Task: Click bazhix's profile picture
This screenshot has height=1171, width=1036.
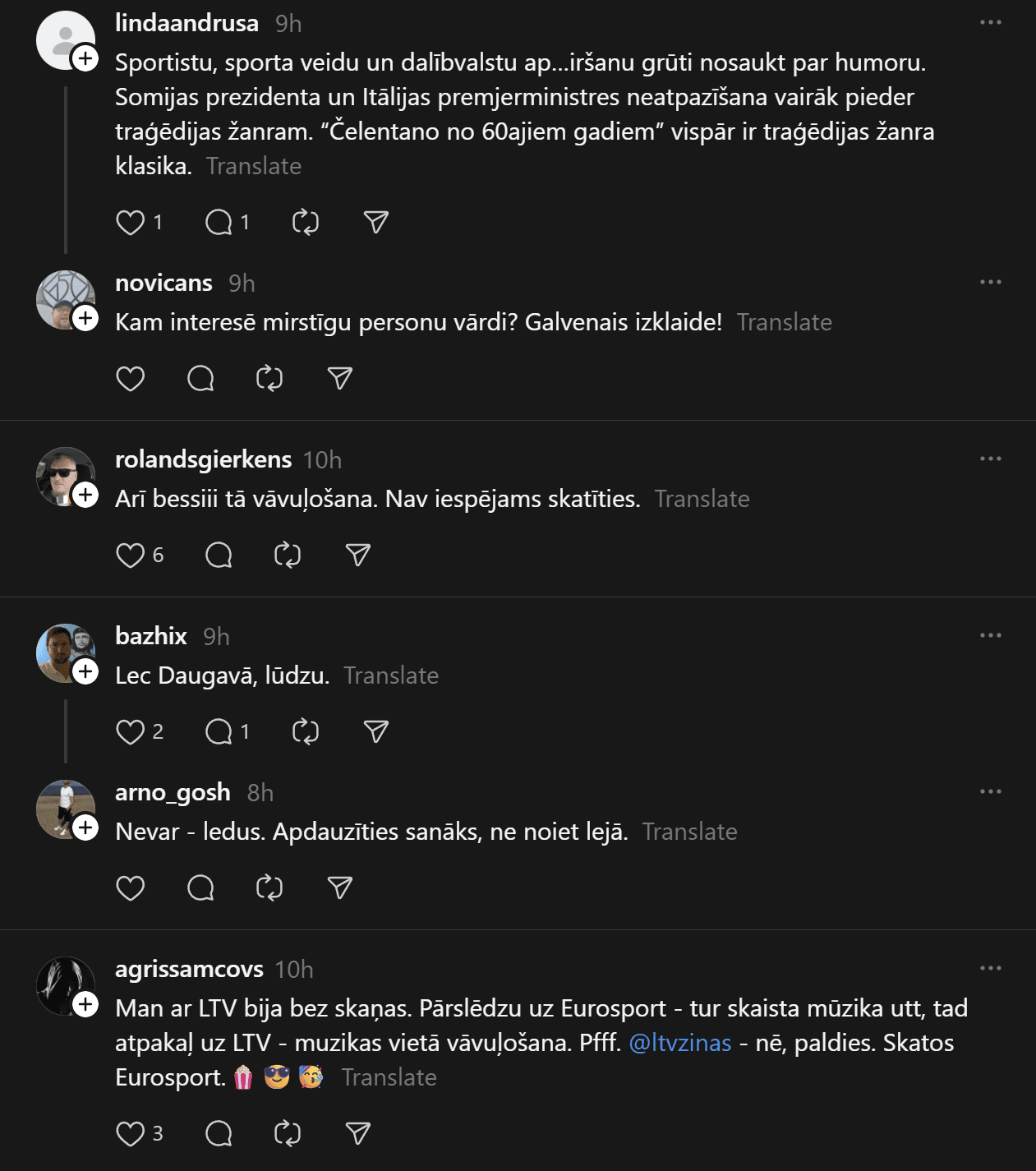Action: tap(64, 652)
